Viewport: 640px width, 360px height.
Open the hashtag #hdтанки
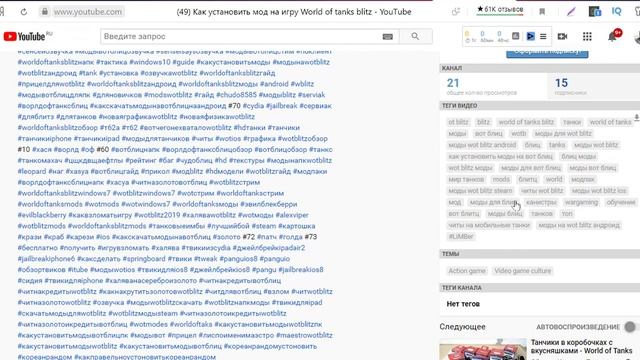pos(249,128)
